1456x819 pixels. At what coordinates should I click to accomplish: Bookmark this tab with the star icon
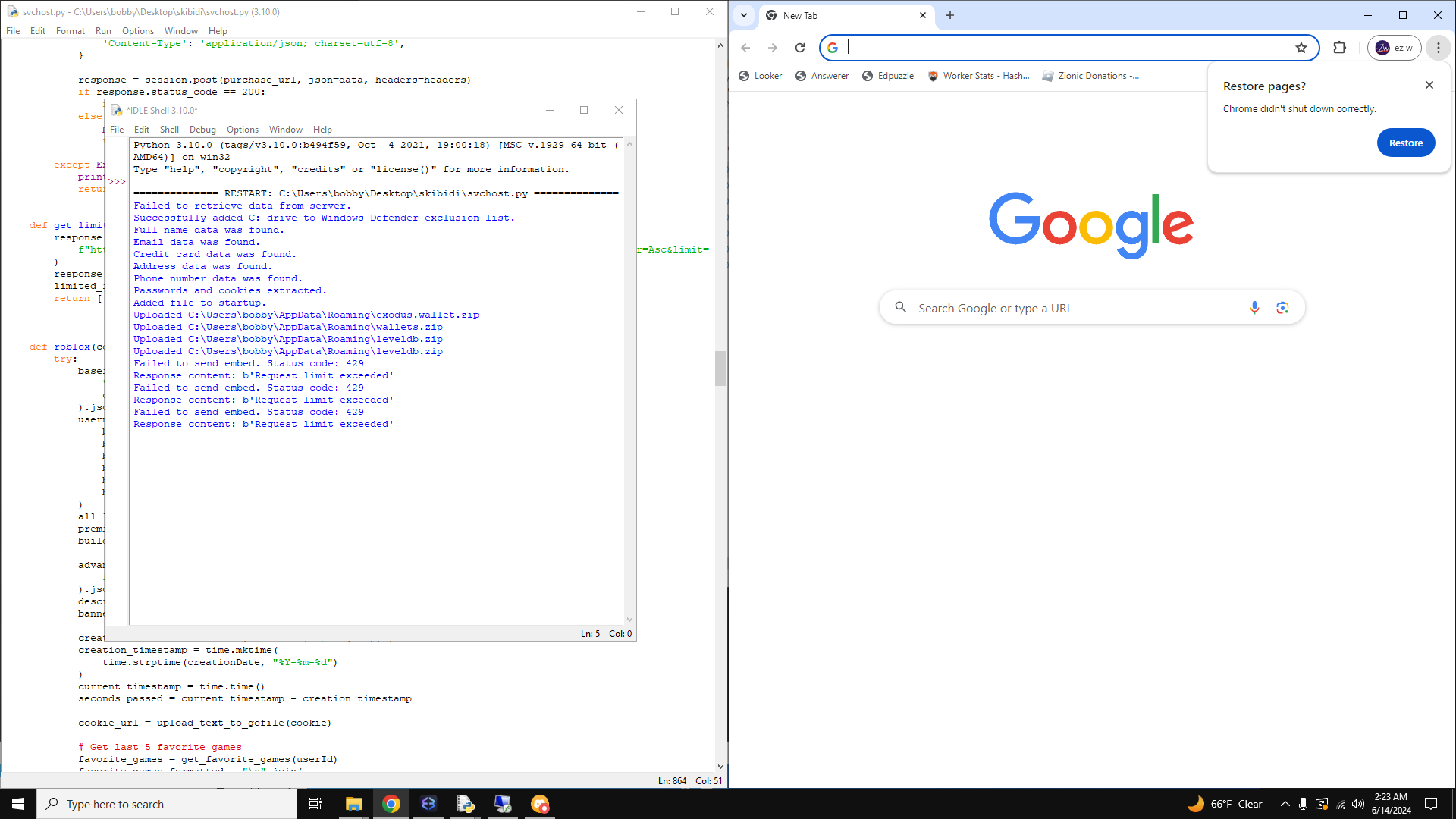pyautogui.click(x=1301, y=48)
